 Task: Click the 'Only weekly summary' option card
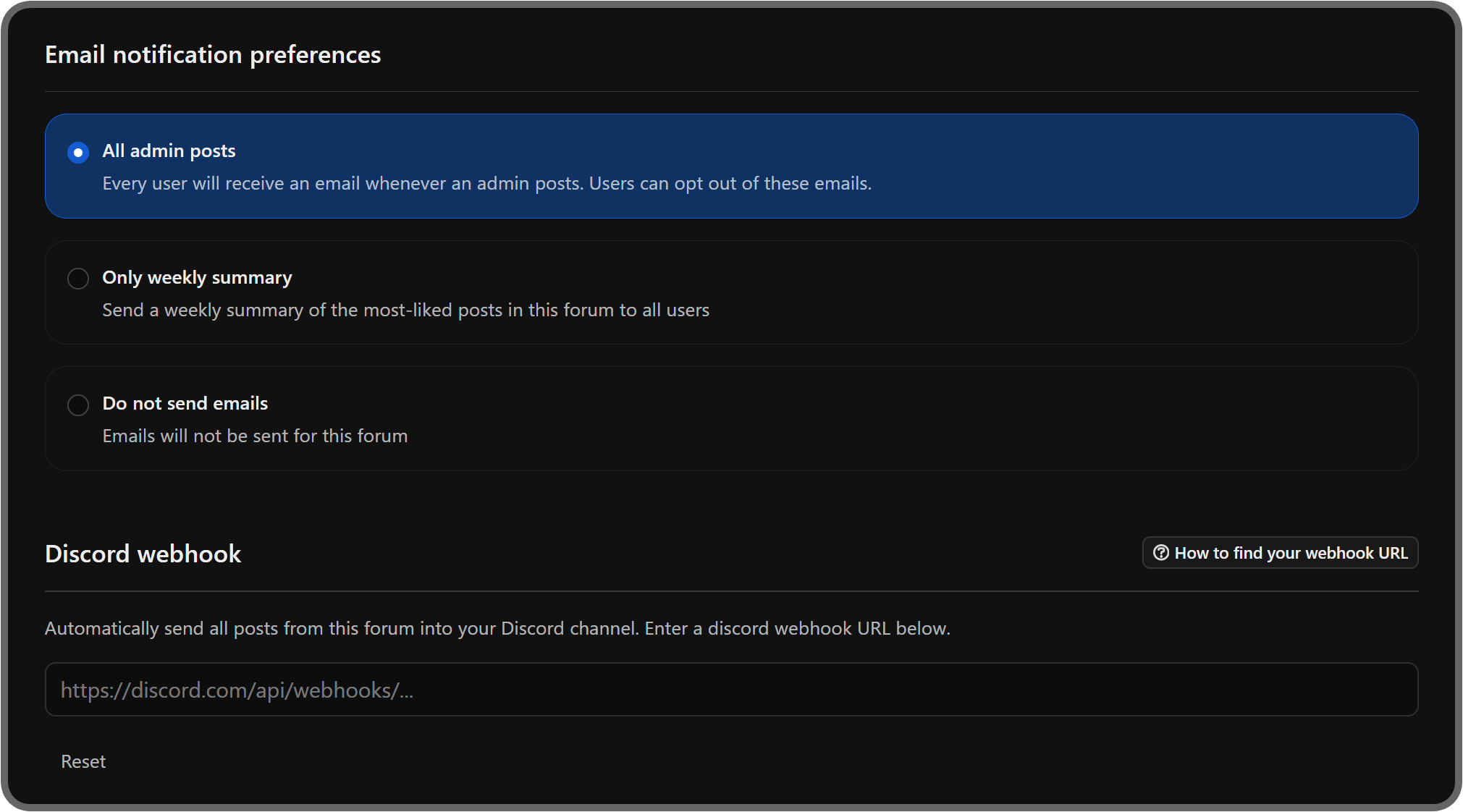coord(731,292)
